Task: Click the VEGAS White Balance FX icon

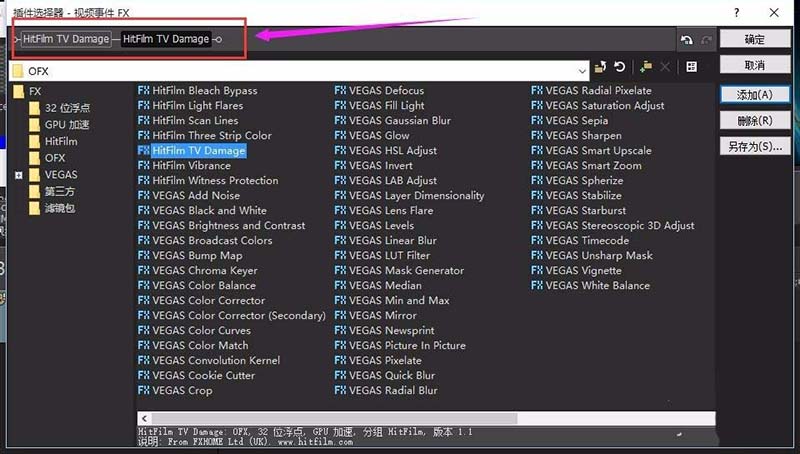Action: click(x=538, y=286)
